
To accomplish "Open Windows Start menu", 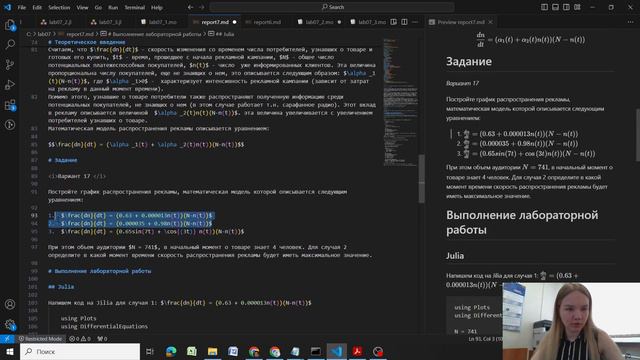I will 10,351.
